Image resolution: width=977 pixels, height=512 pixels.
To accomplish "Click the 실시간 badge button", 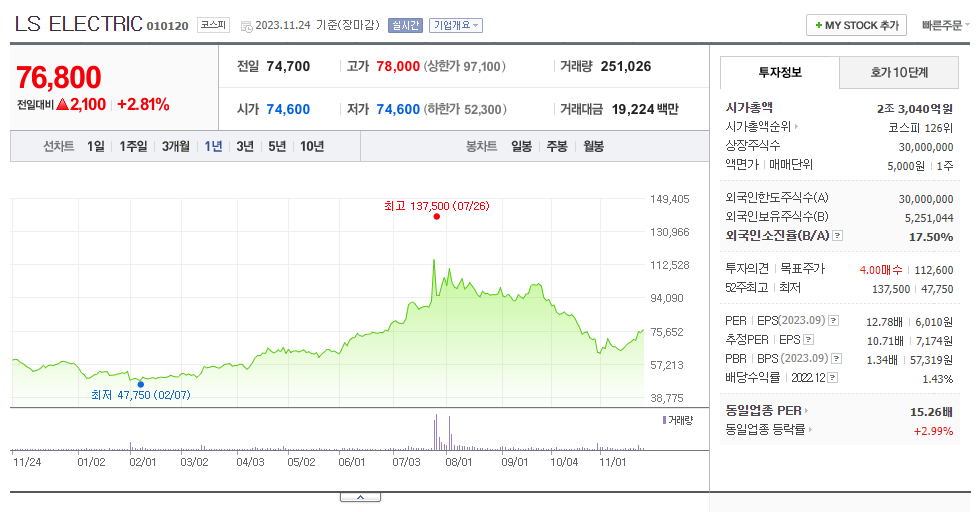I will pos(405,26).
